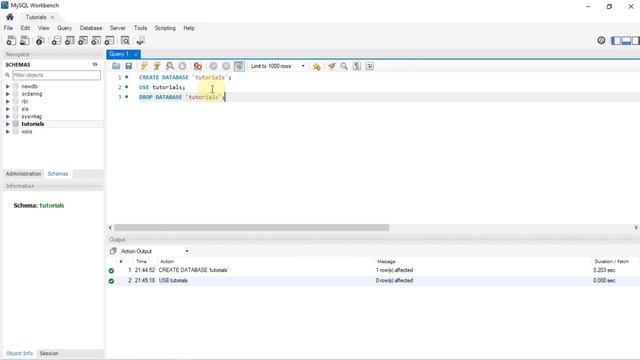Expand the newdb schema
Image resolution: width=640 pixels, height=360 pixels.
coord(7,87)
